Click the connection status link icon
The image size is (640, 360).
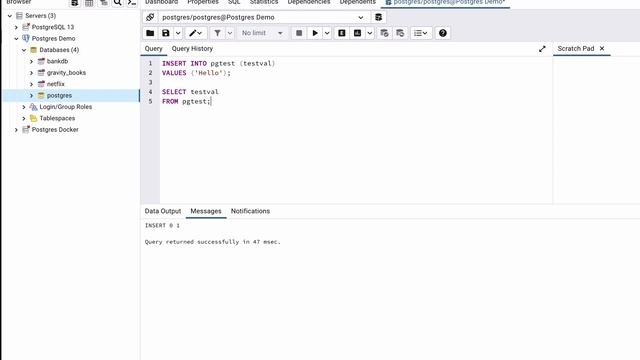[x=150, y=17]
